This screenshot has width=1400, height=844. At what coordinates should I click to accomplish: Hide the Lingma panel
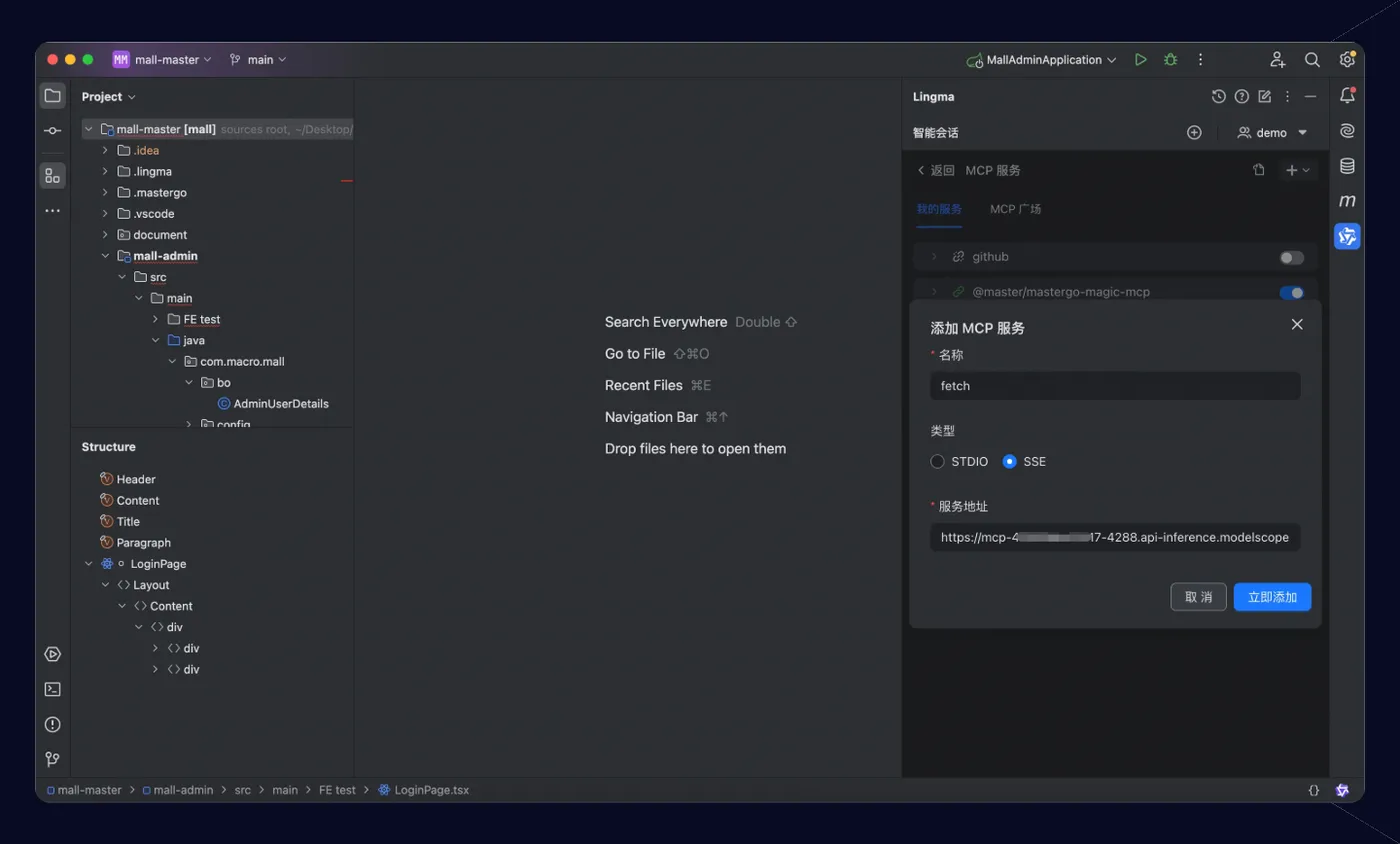[x=1311, y=97]
